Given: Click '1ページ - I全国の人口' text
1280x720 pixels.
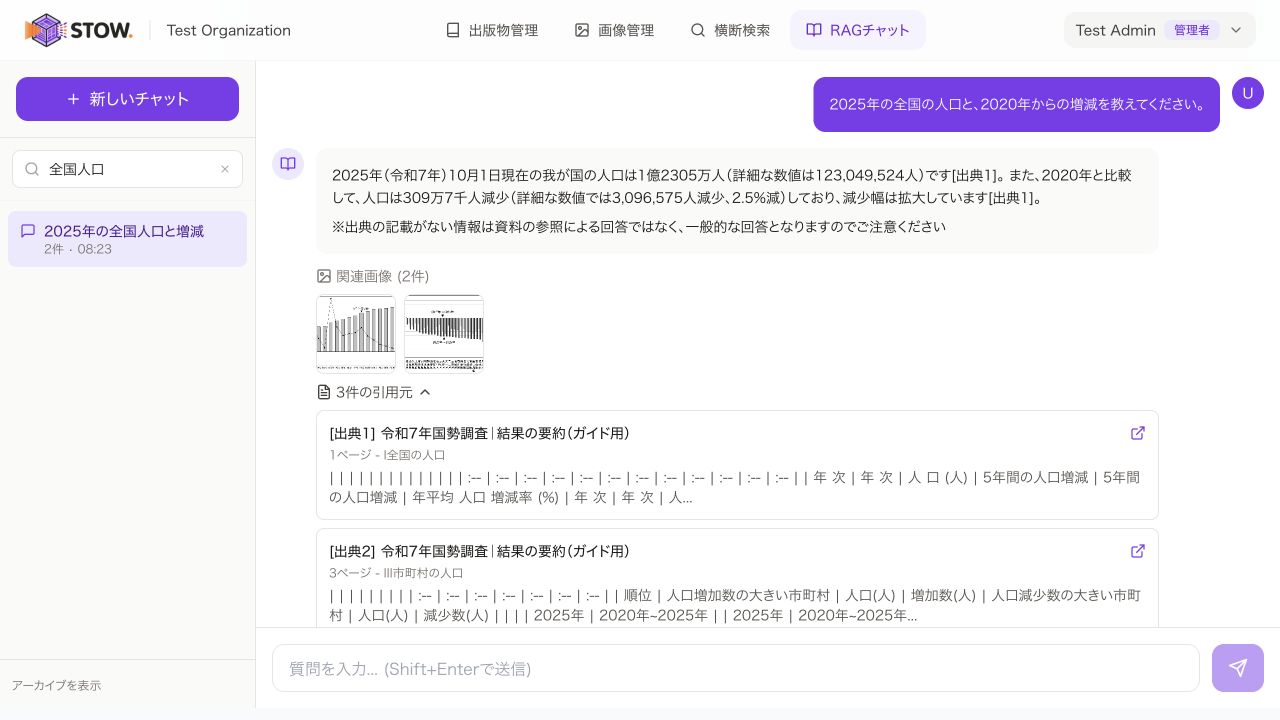Looking at the screenshot, I should click(x=387, y=455).
